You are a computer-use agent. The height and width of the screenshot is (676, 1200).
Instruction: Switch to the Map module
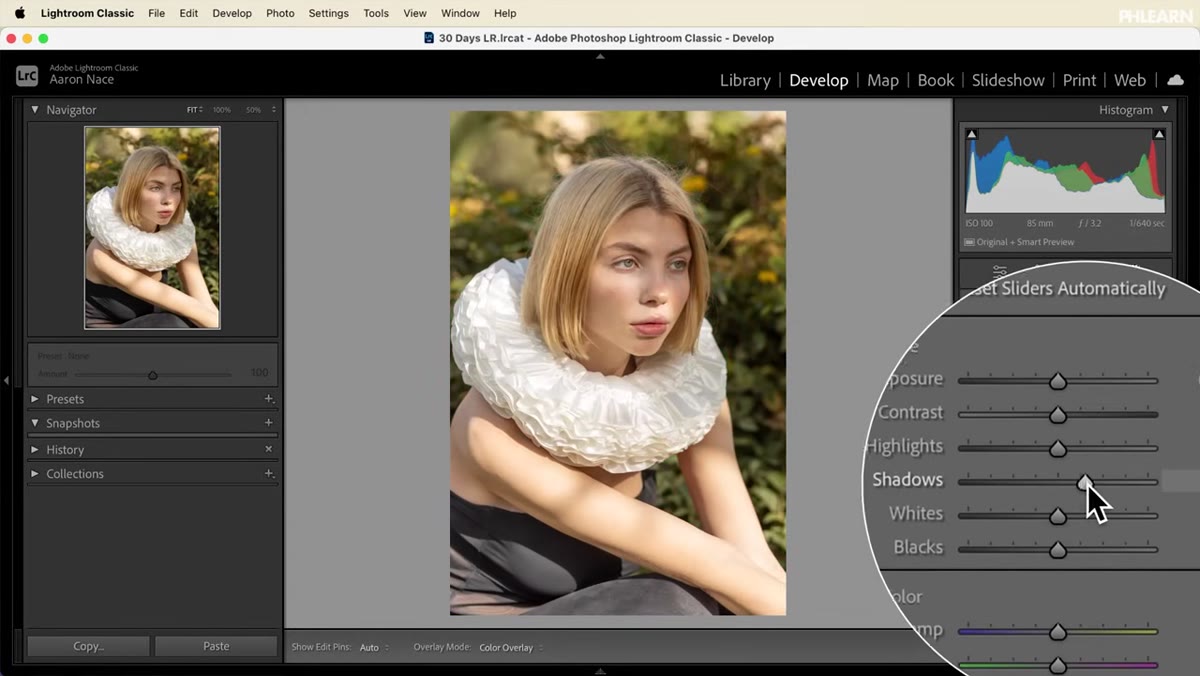tap(883, 80)
